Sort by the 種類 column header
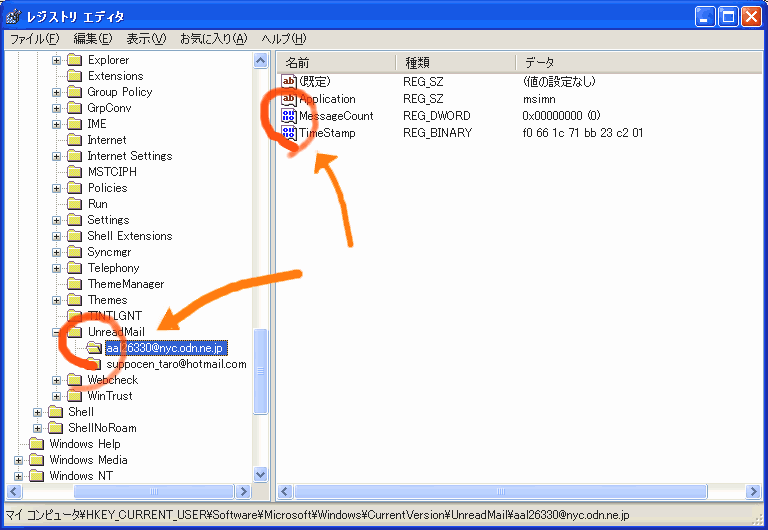768x530 pixels. tap(456, 63)
